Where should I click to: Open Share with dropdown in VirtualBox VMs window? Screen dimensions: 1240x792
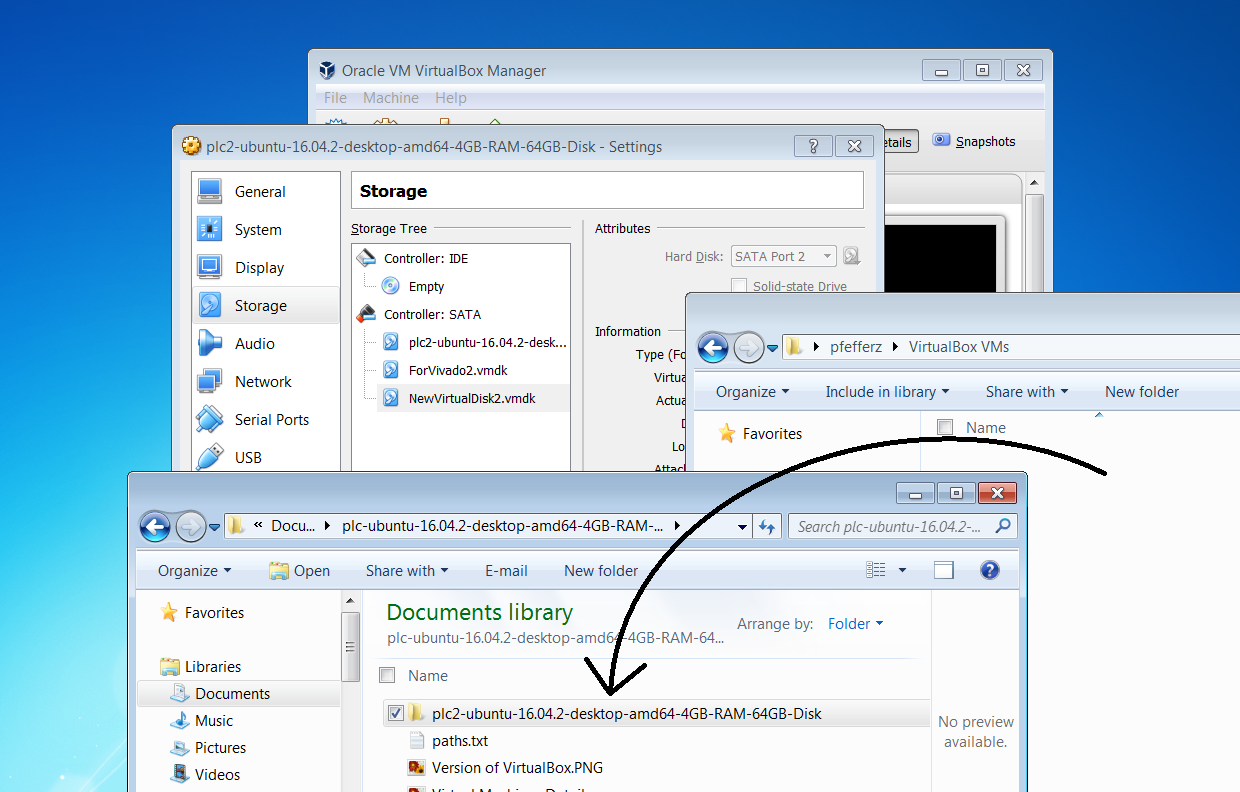click(1027, 392)
